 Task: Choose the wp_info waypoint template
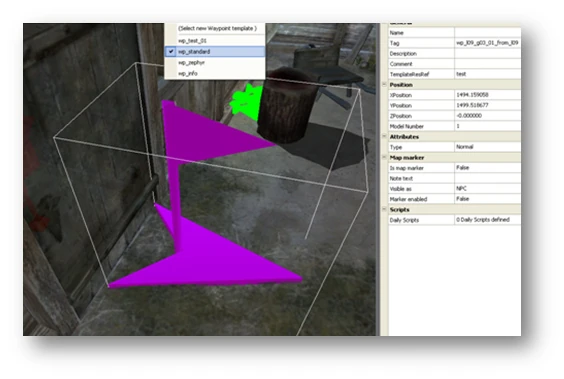point(215,73)
